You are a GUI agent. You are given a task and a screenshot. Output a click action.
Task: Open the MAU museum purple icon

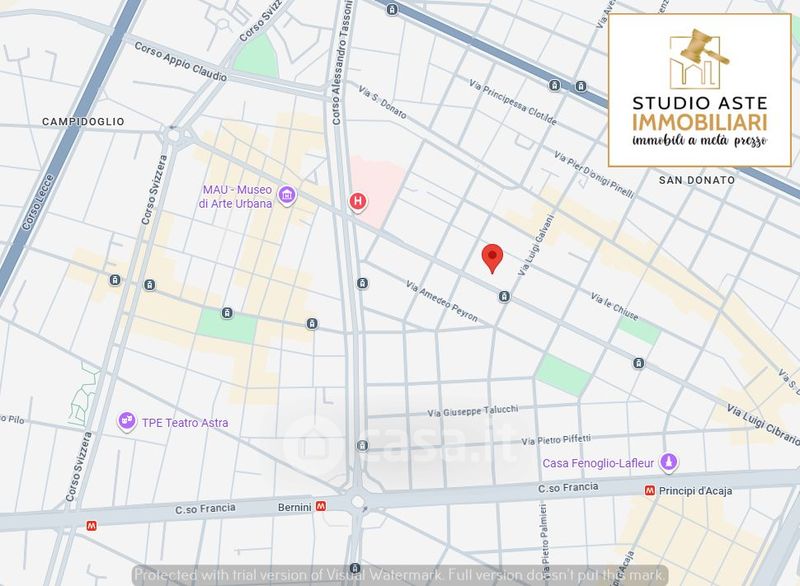[287, 194]
